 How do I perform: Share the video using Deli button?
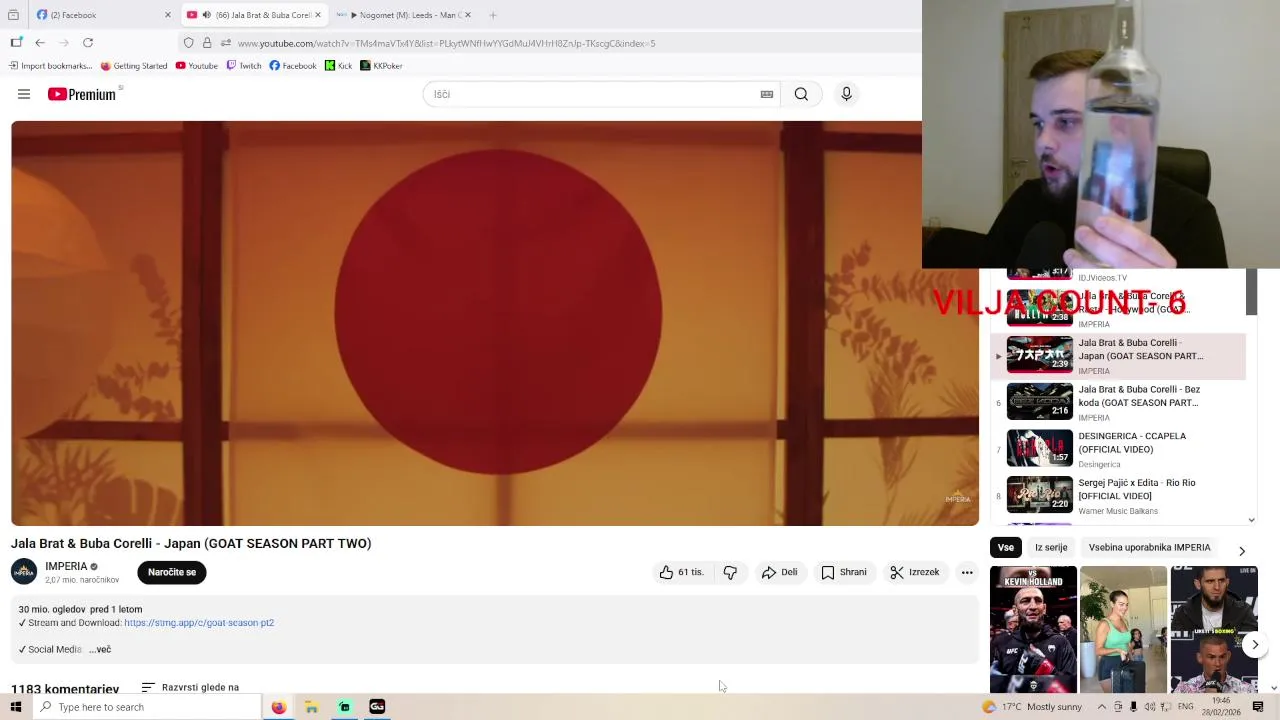click(x=779, y=572)
